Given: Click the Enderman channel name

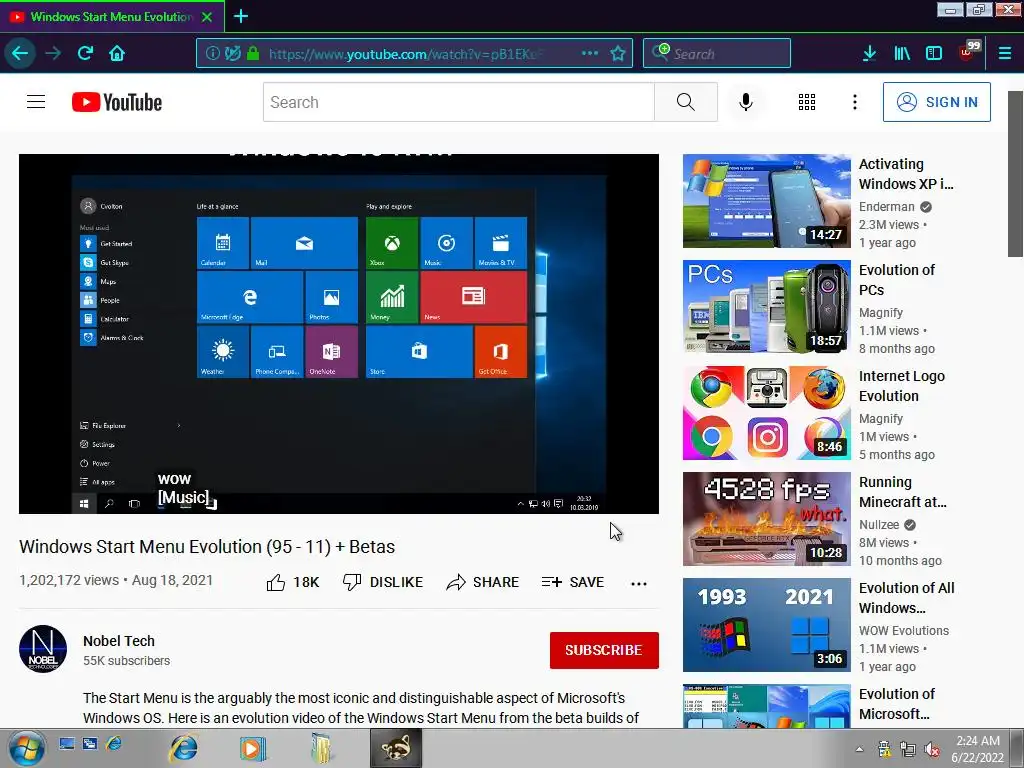Looking at the screenshot, I should click(x=886, y=206).
